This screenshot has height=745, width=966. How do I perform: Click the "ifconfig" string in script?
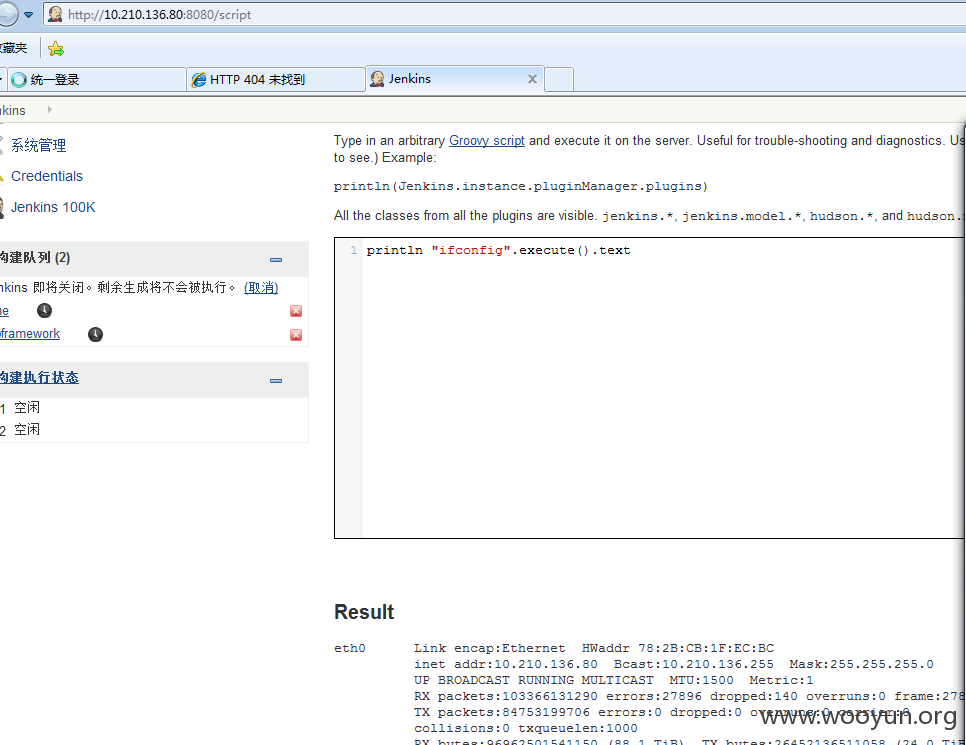coord(471,250)
